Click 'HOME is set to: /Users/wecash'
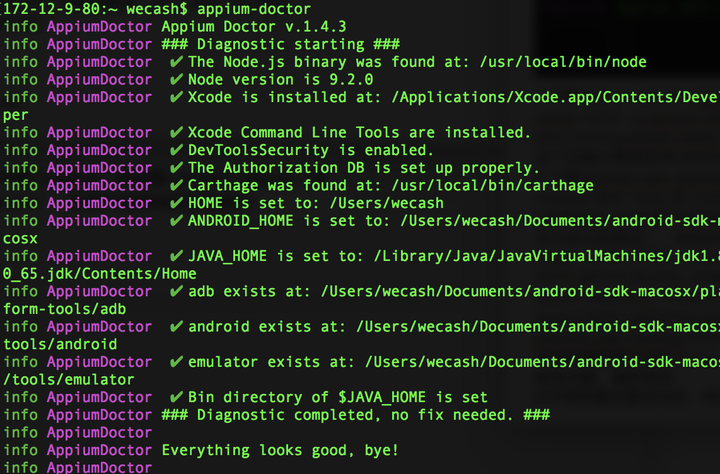This screenshot has width=720, height=474. (316, 203)
